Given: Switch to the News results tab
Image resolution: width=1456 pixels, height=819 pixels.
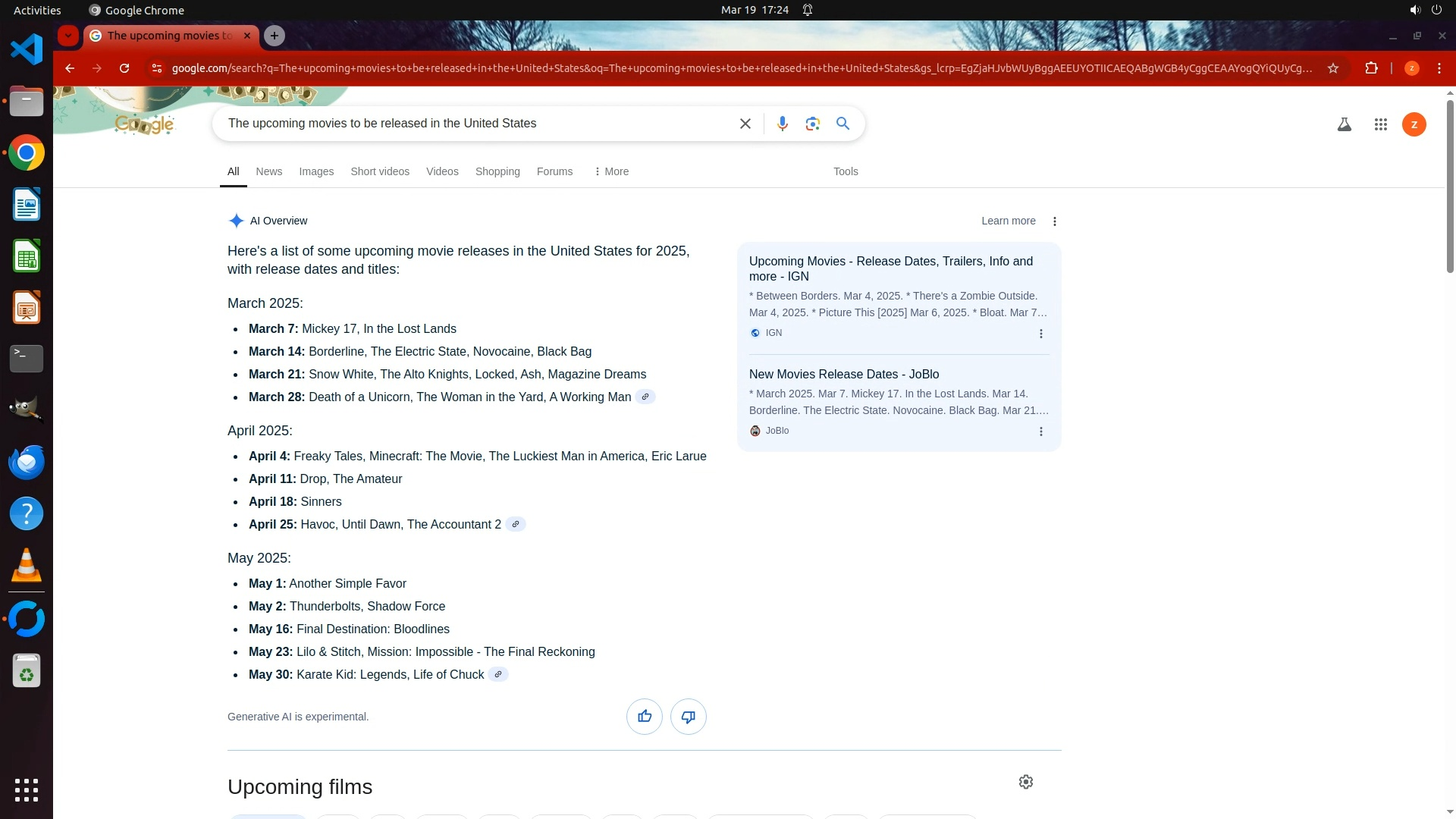Looking at the screenshot, I should coord(268,171).
